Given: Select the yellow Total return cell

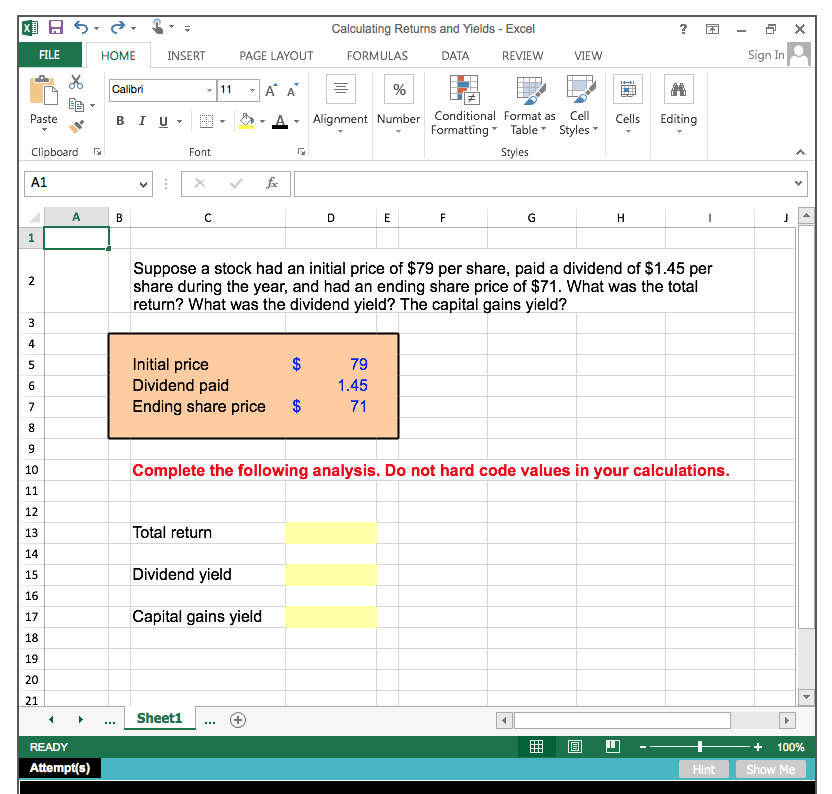Looking at the screenshot, I should (331, 533).
